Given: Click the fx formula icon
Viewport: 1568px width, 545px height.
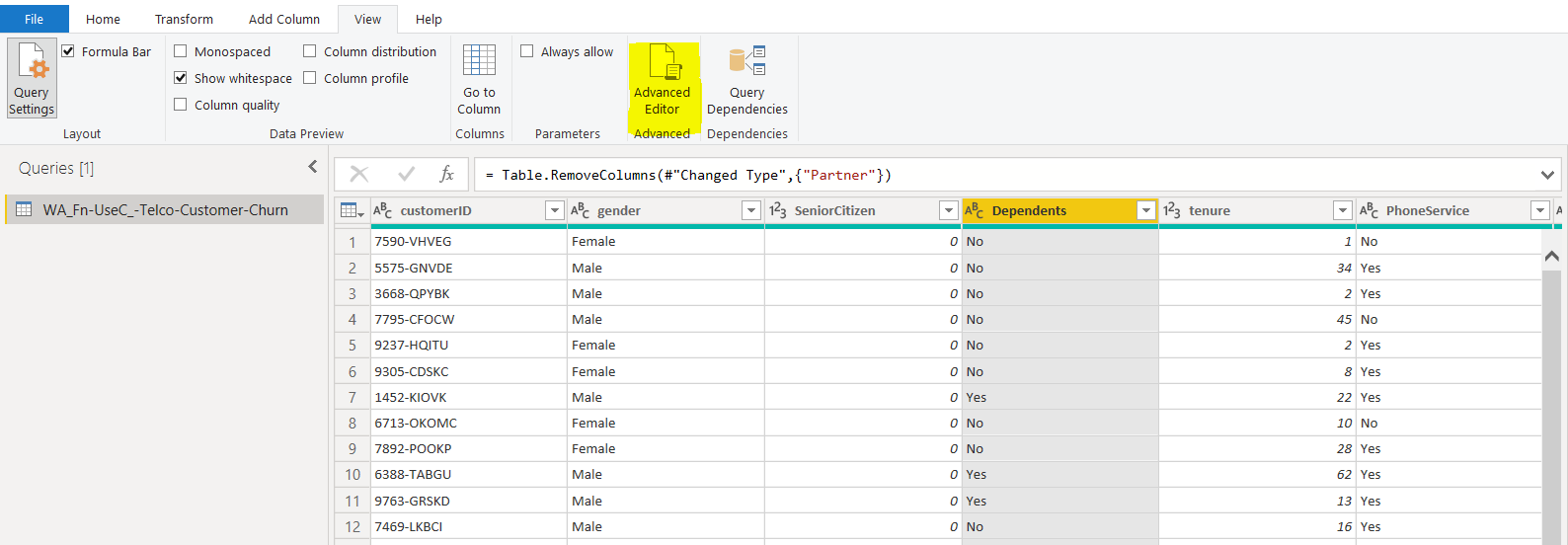Looking at the screenshot, I should click(x=446, y=175).
